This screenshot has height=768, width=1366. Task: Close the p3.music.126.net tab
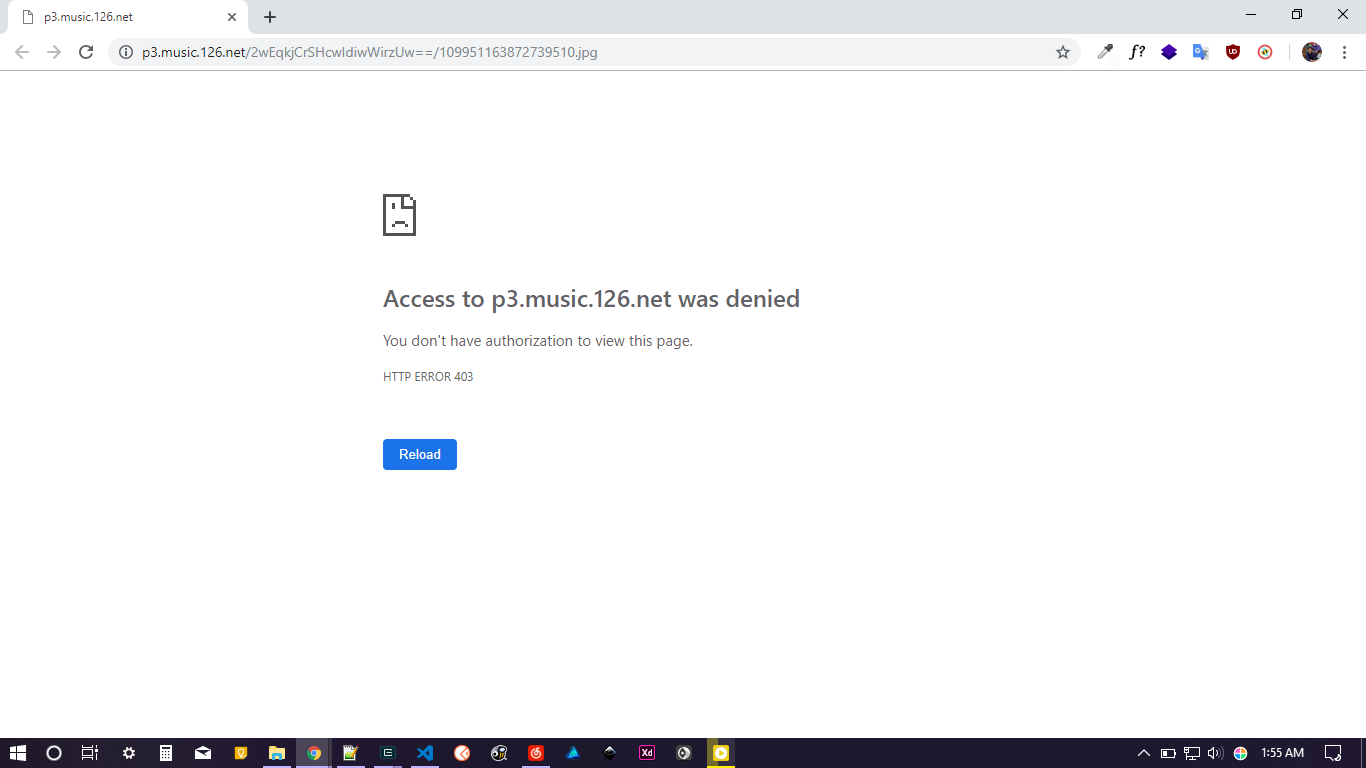pyautogui.click(x=232, y=17)
